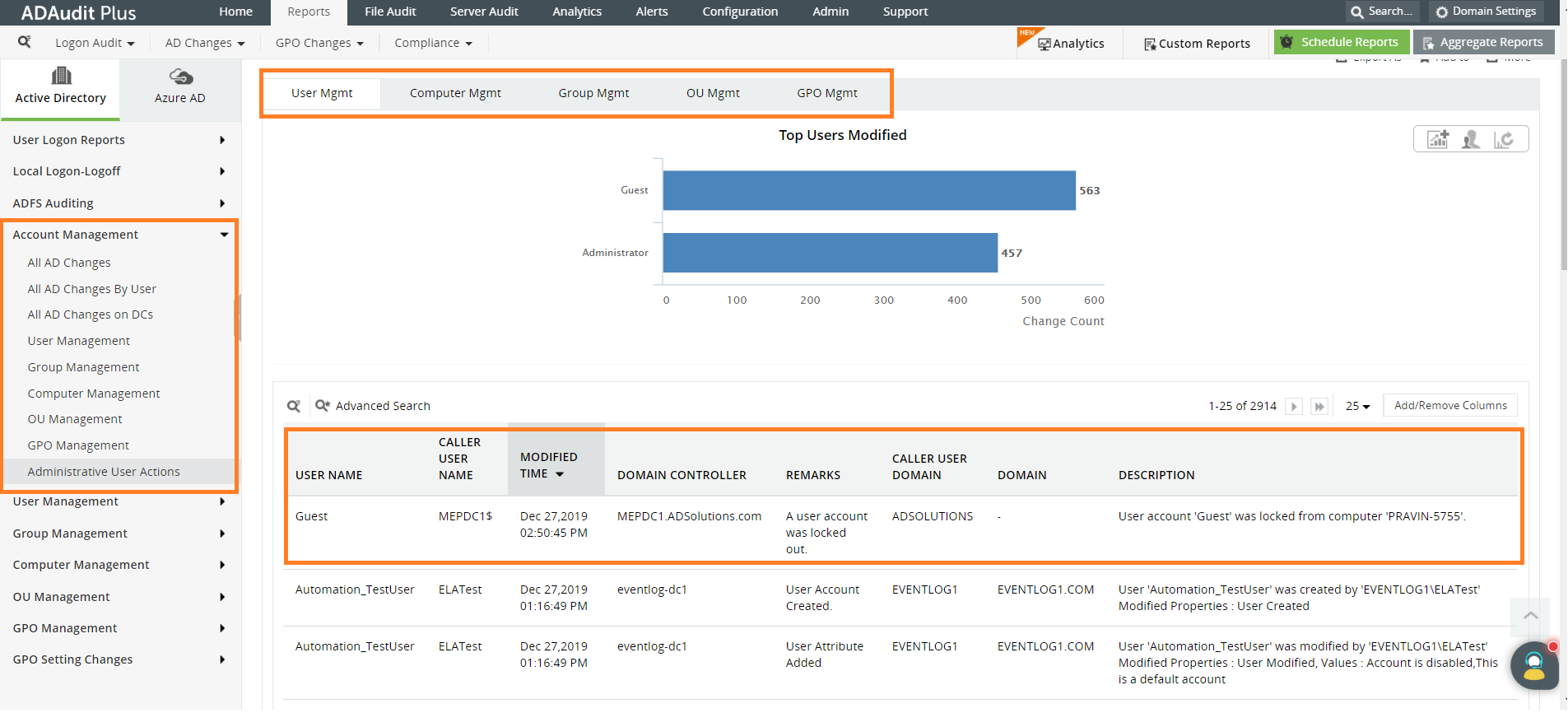The width and height of the screenshot is (1568, 713).
Task: Select the User Mgmt tab
Action: (322, 93)
